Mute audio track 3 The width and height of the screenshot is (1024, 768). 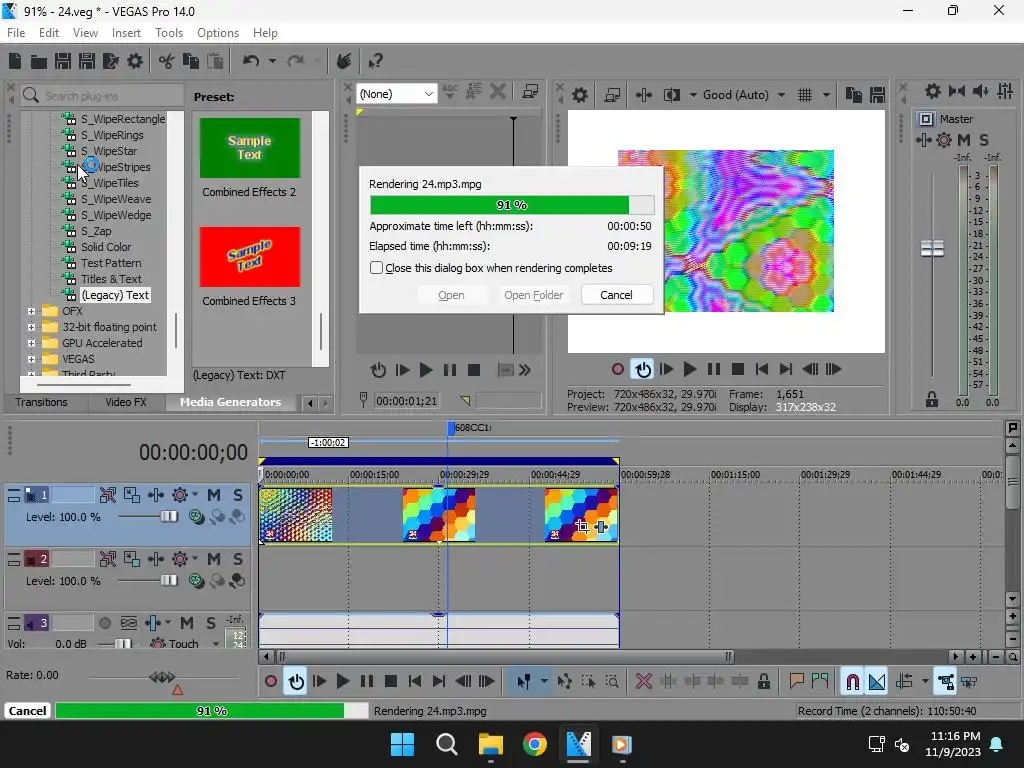click(x=187, y=623)
